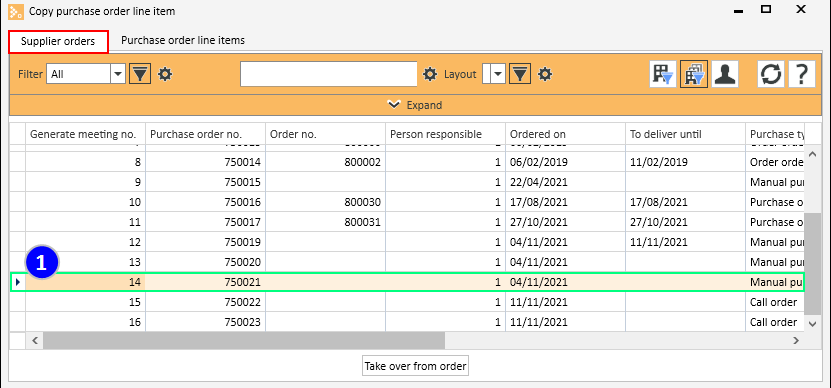Select purchase order 750020 cell
The image size is (831, 388).
pyautogui.click(x=205, y=262)
